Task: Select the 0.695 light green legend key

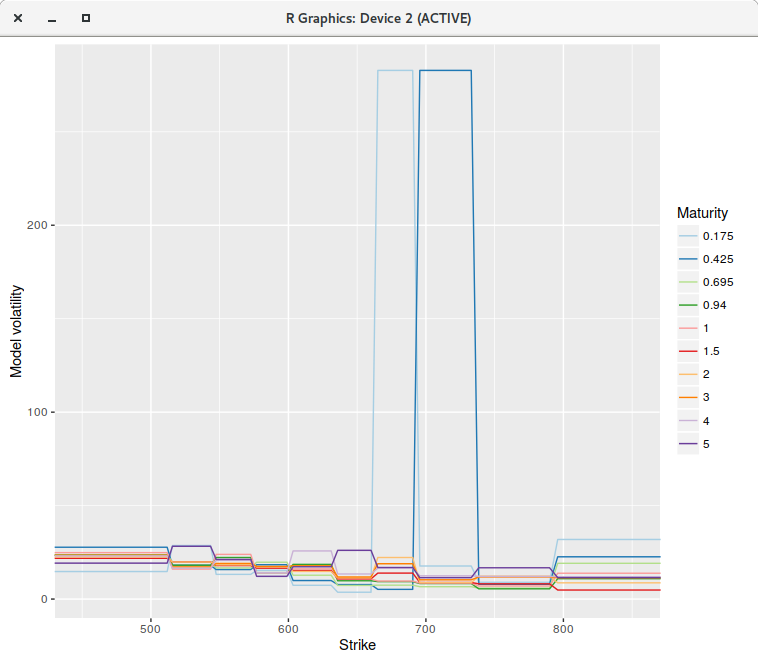Action: tap(688, 282)
